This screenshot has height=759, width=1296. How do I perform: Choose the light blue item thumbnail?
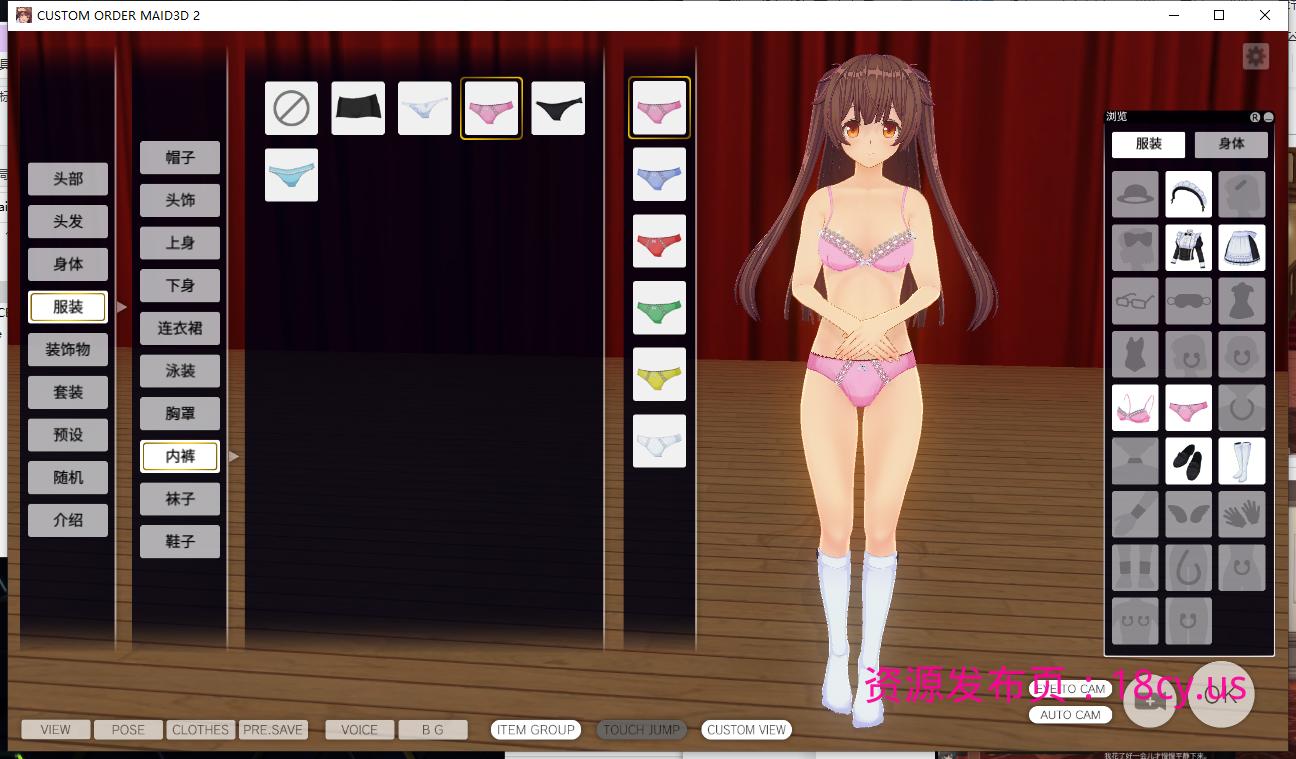coord(291,175)
